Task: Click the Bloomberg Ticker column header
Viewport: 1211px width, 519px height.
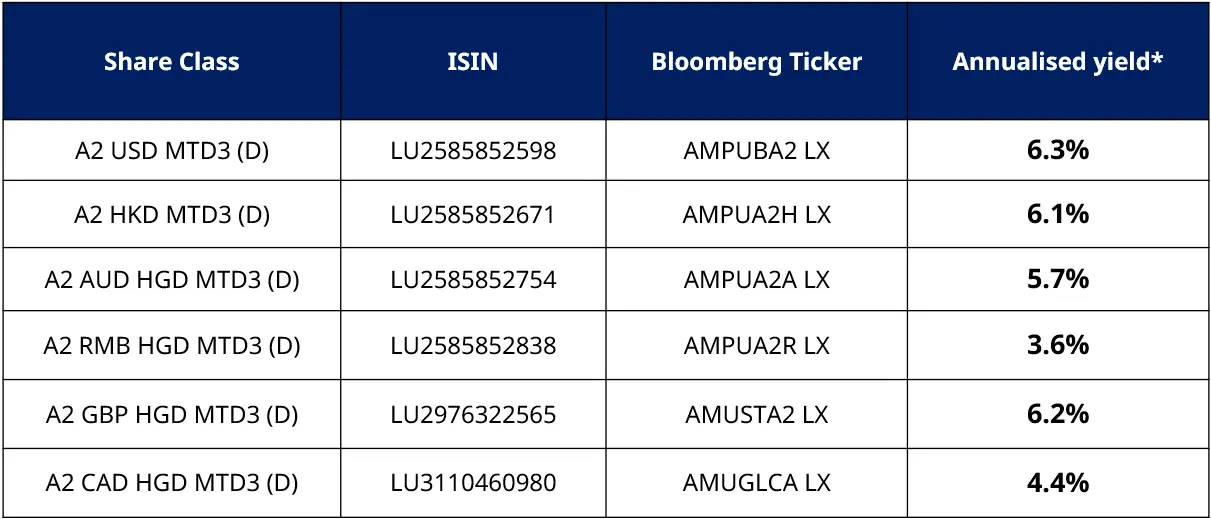Action: (756, 62)
